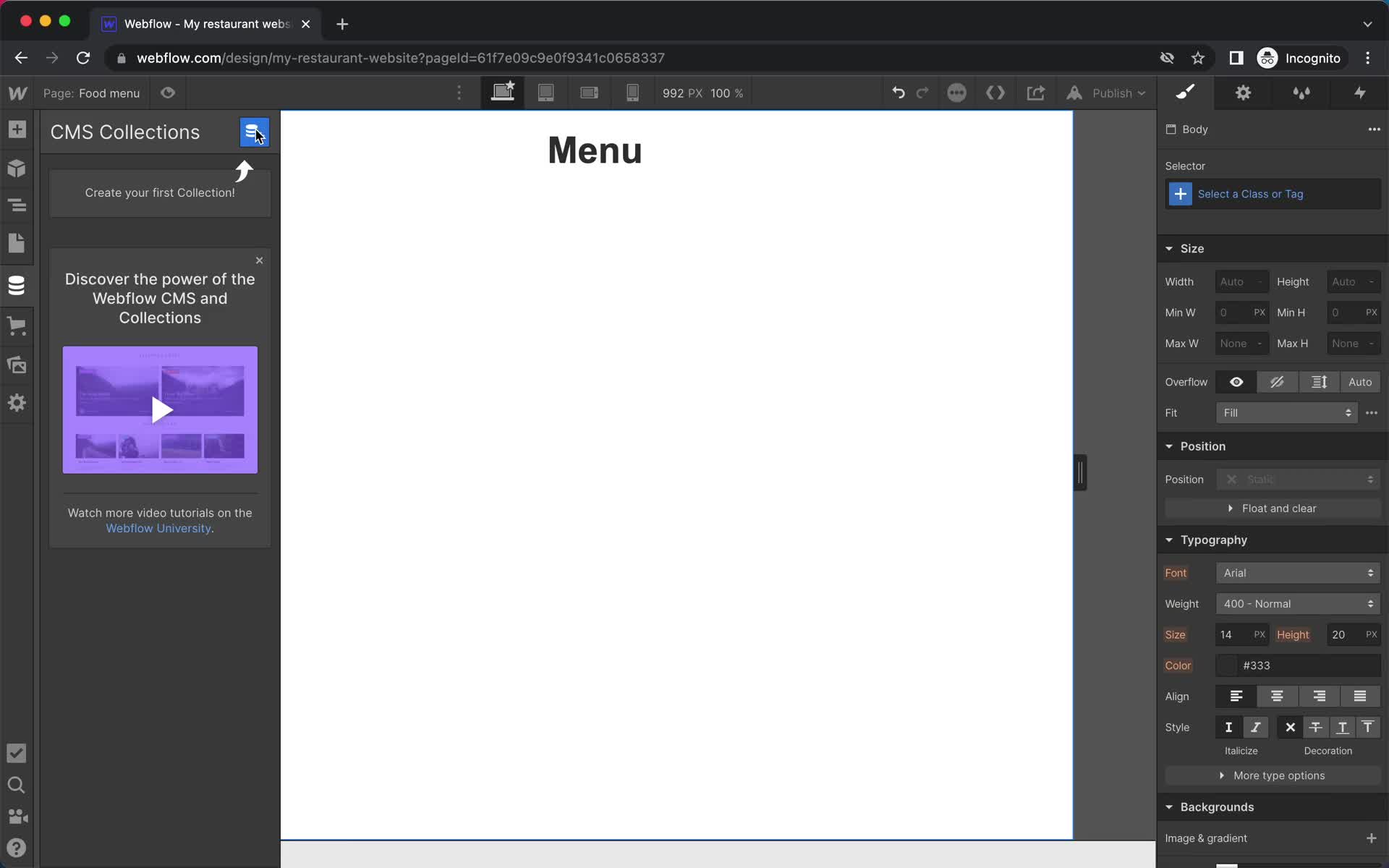Screen dimensions: 1389x868
Task: Open the project Settings gear in left sidebar
Action: pos(17,402)
